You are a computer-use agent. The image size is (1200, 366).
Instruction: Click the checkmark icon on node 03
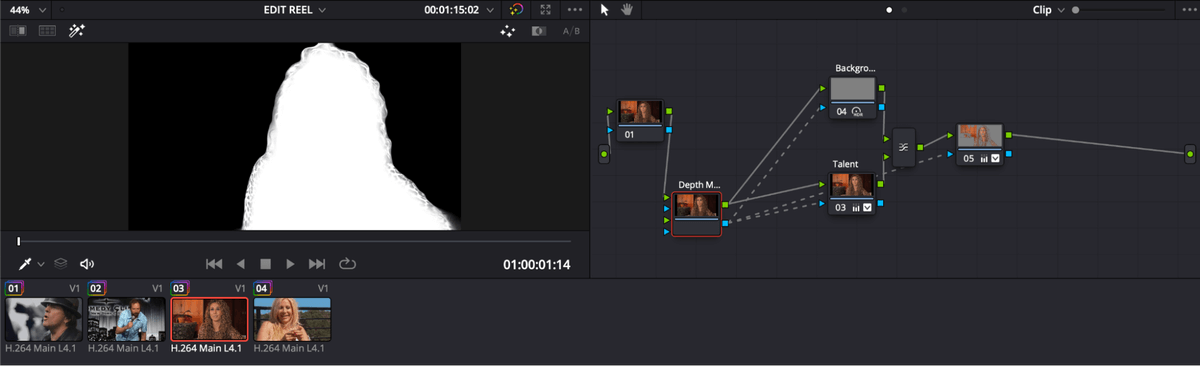tap(868, 208)
